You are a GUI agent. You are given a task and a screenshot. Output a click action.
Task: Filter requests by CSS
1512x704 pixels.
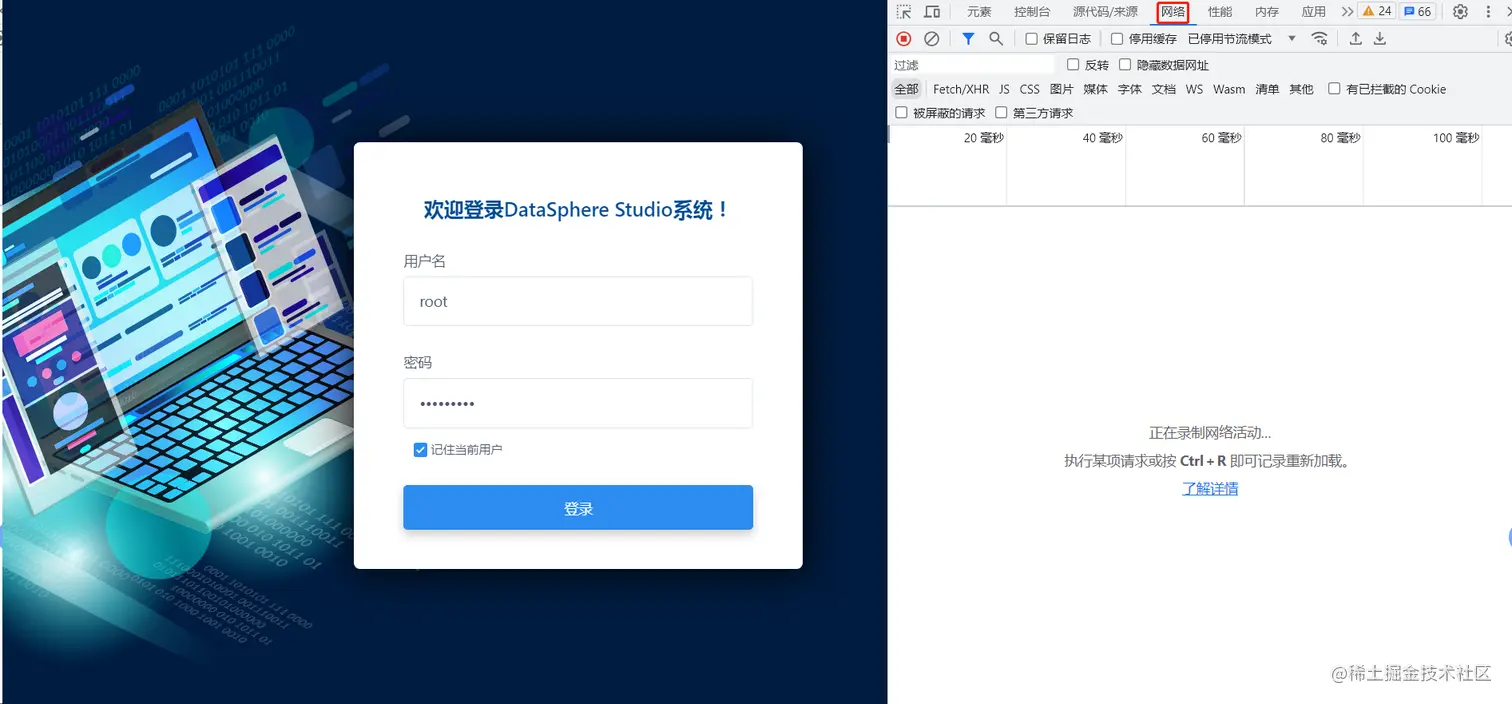1030,89
